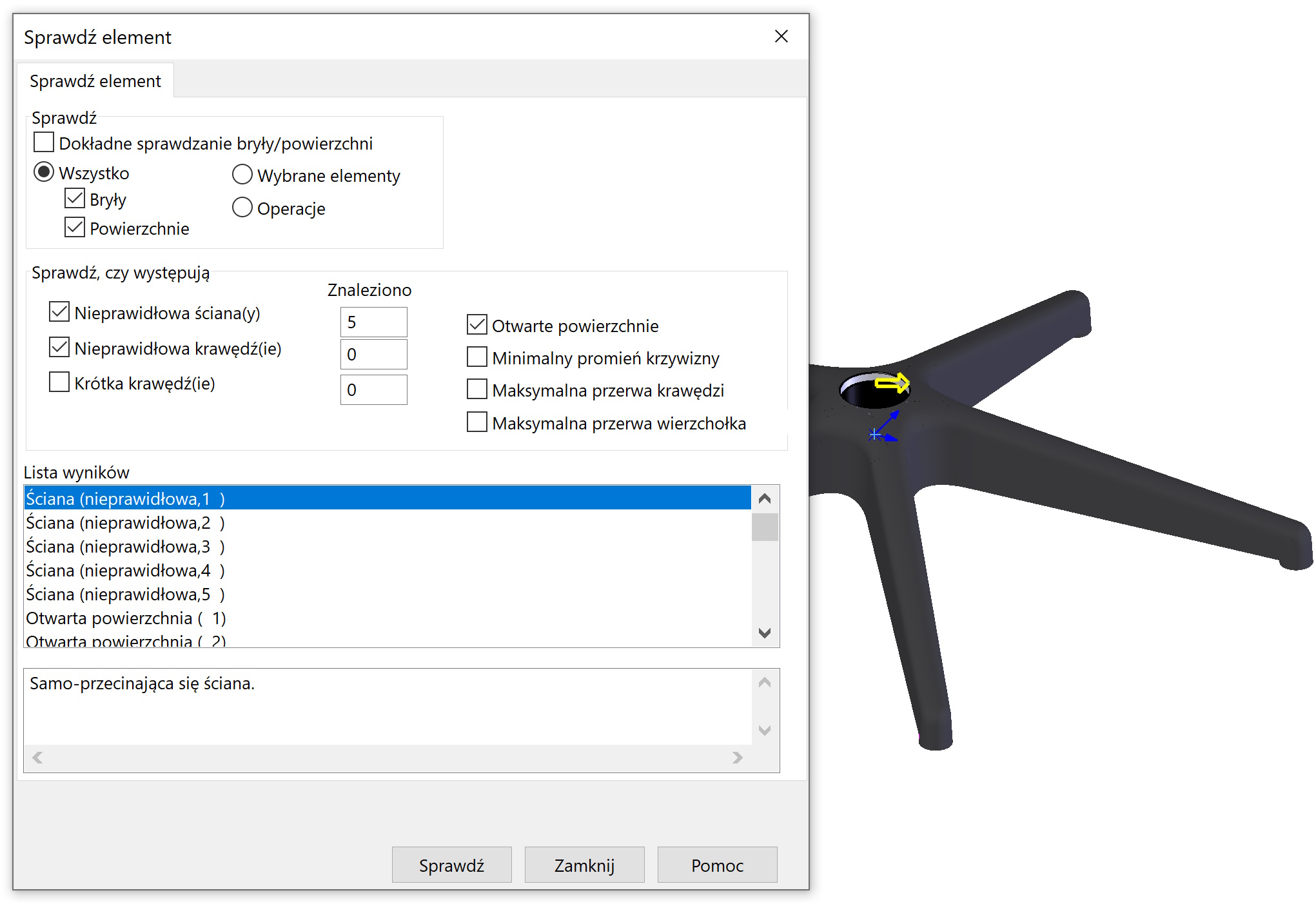Viewport: 1316px width, 904px height.
Task: Click the short edges count field
Action: [374, 389]
